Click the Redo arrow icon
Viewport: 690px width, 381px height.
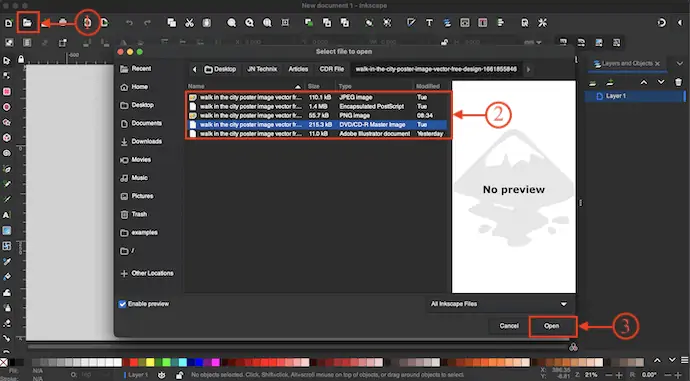point(147,23)
